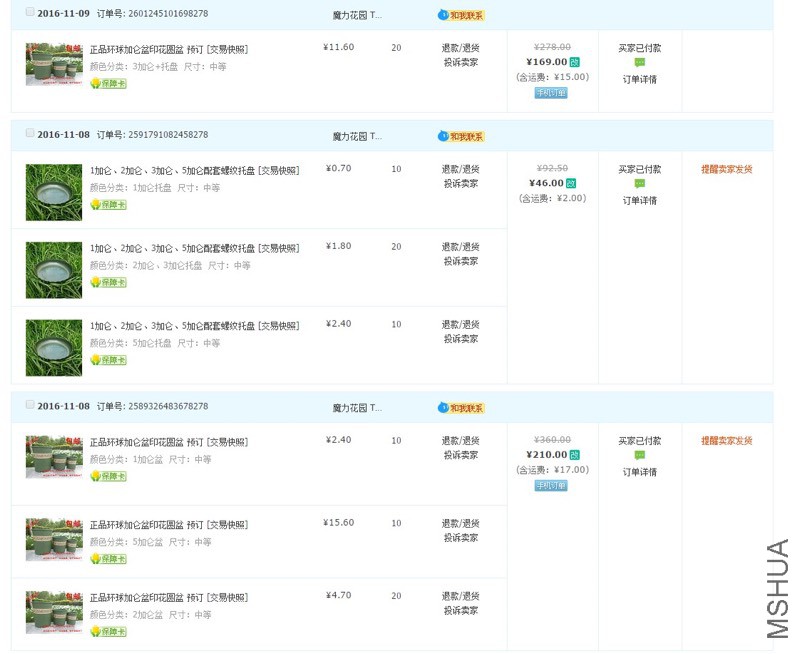Check the box for order 2589326483678278
Image resolution: width=800 pixels, height=654 pixels.
coord(30,405)
